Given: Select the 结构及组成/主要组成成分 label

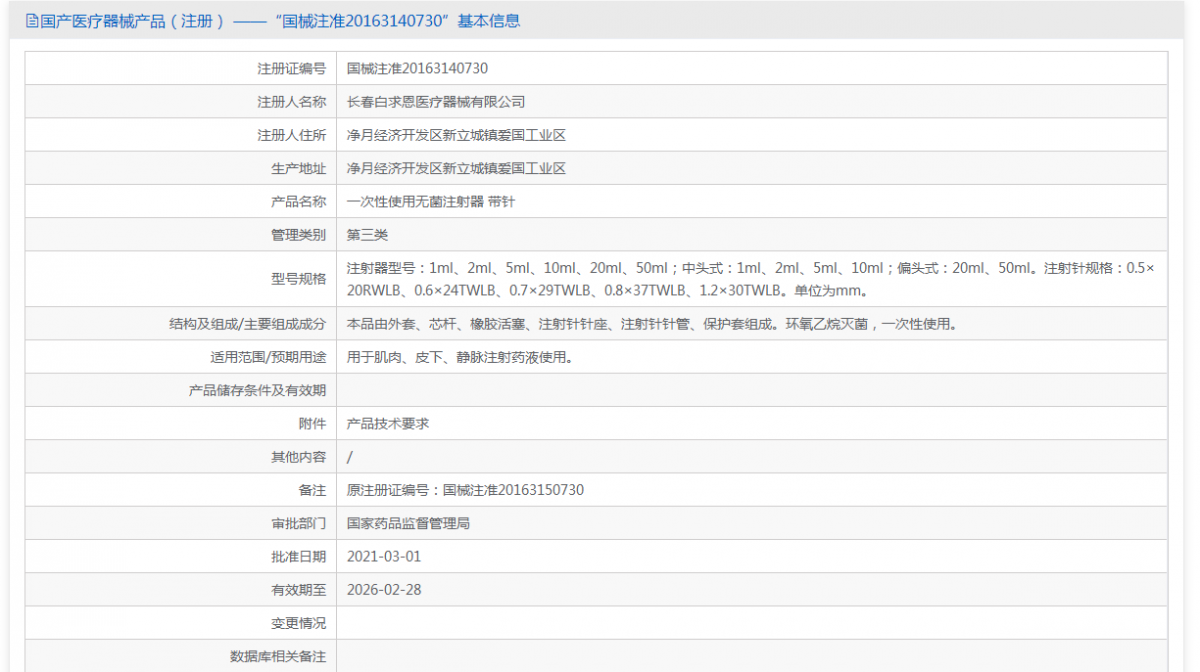Looking at the screenshot, I should (248, 324).
